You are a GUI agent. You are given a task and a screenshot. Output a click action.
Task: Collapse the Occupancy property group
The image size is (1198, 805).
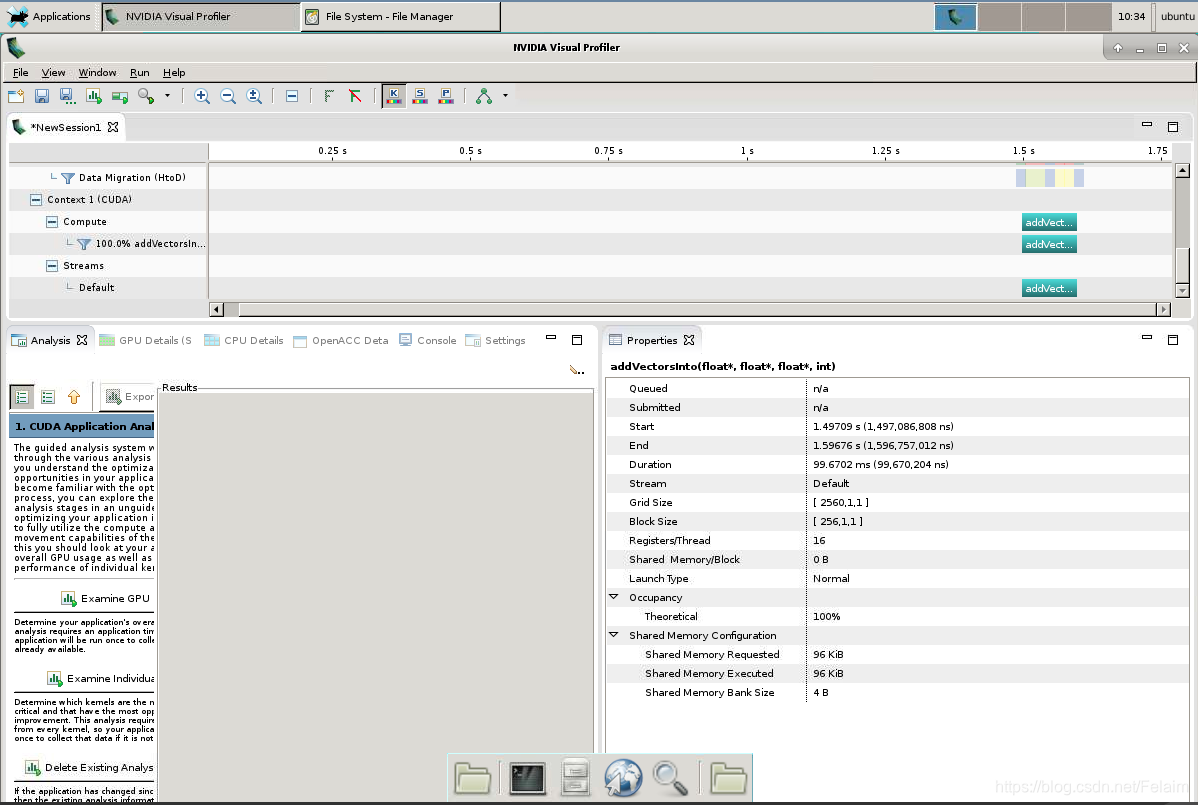click(x=614, y=597)
